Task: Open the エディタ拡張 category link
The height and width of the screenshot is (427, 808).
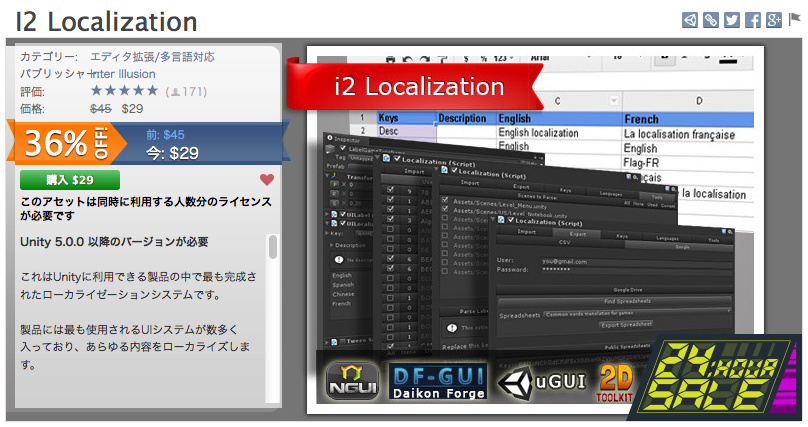Action: pyautogui.click(x=122, y=57)
